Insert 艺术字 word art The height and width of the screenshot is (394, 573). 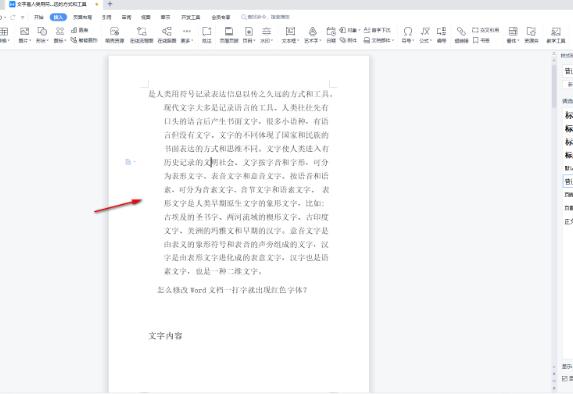click(312, 34)
